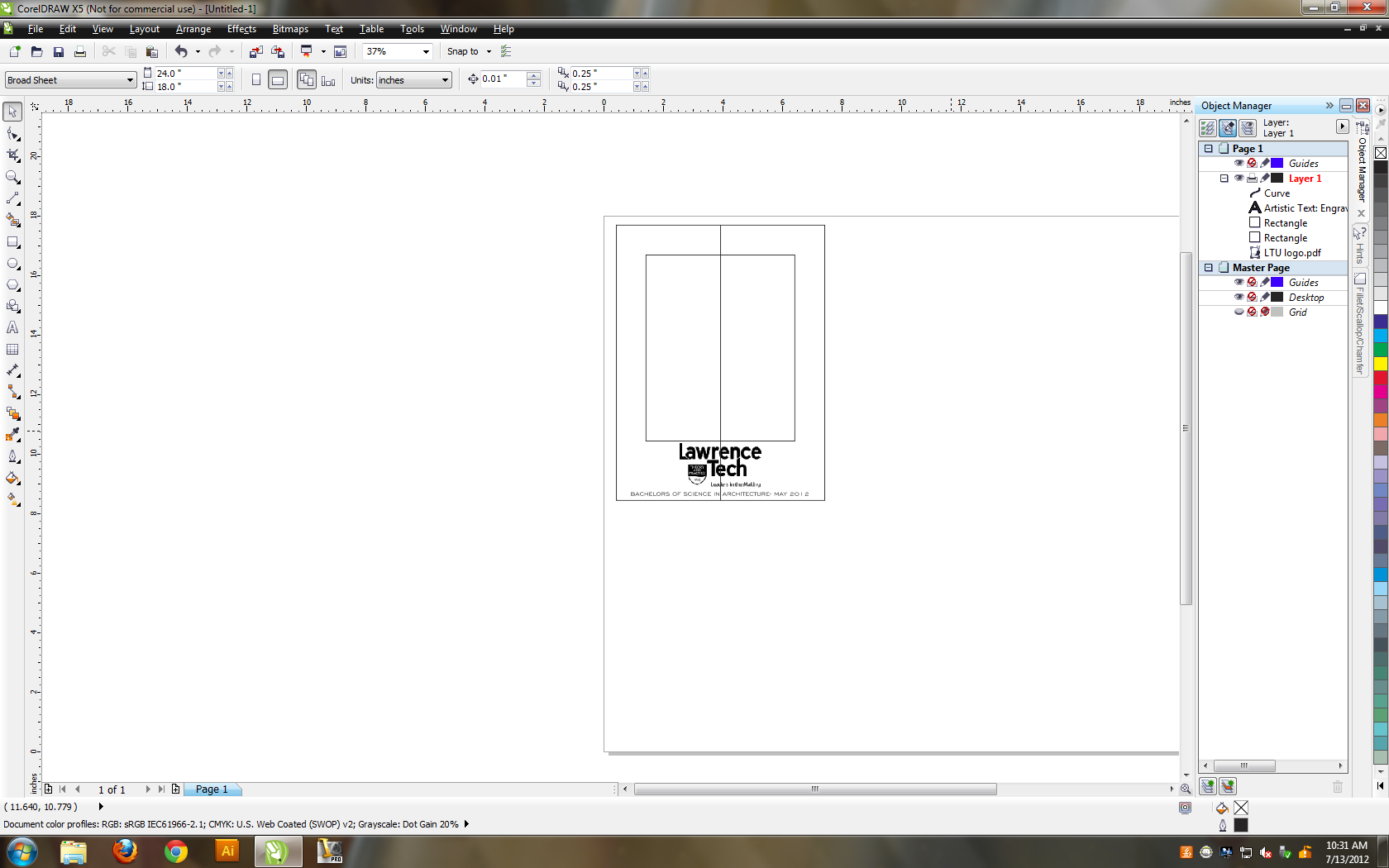Click the Import icon
Image resolution: width=1389 pixels, height=868 pixels.
pos(256,51)
